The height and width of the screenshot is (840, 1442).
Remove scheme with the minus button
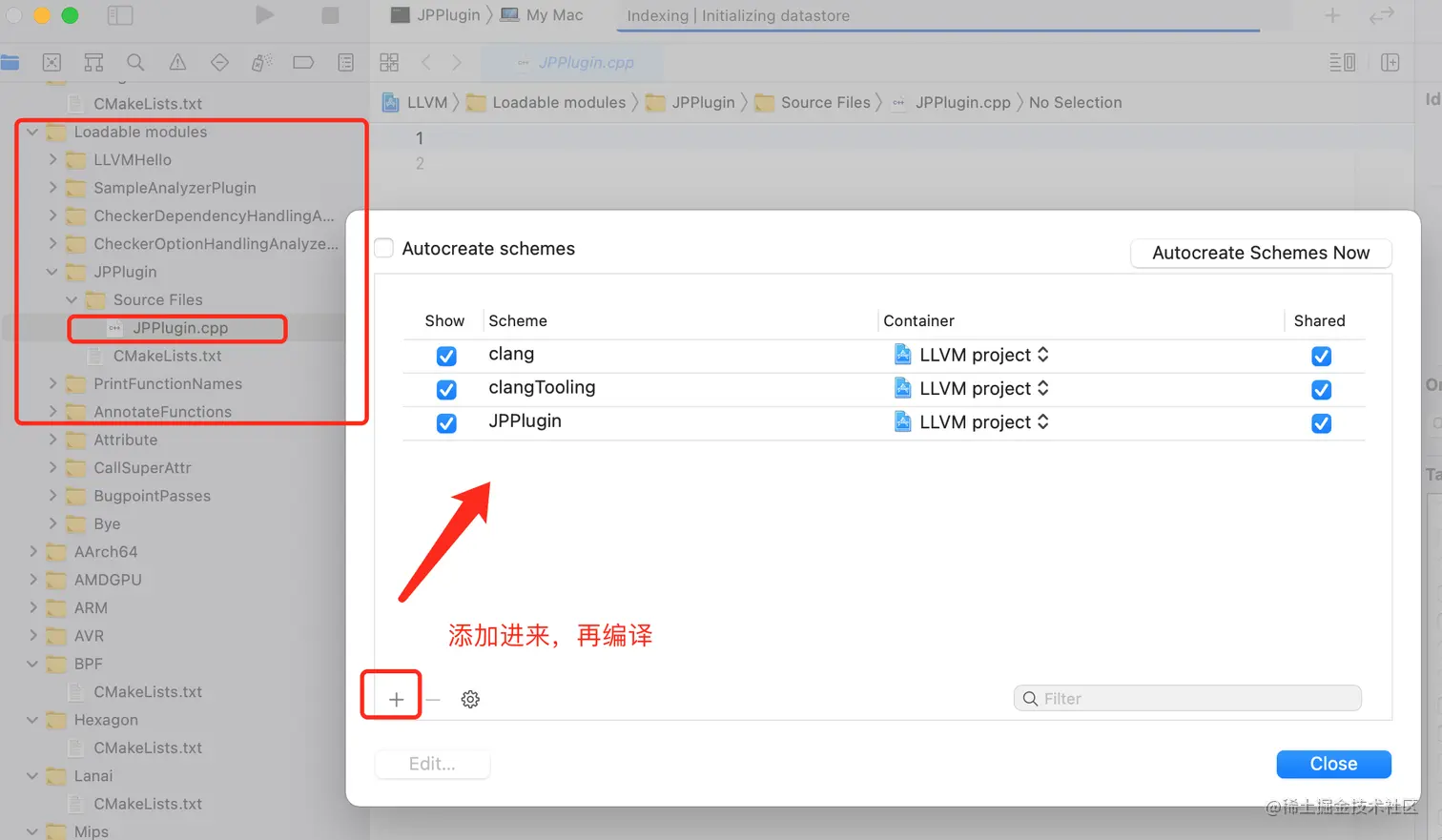(433, 699)
